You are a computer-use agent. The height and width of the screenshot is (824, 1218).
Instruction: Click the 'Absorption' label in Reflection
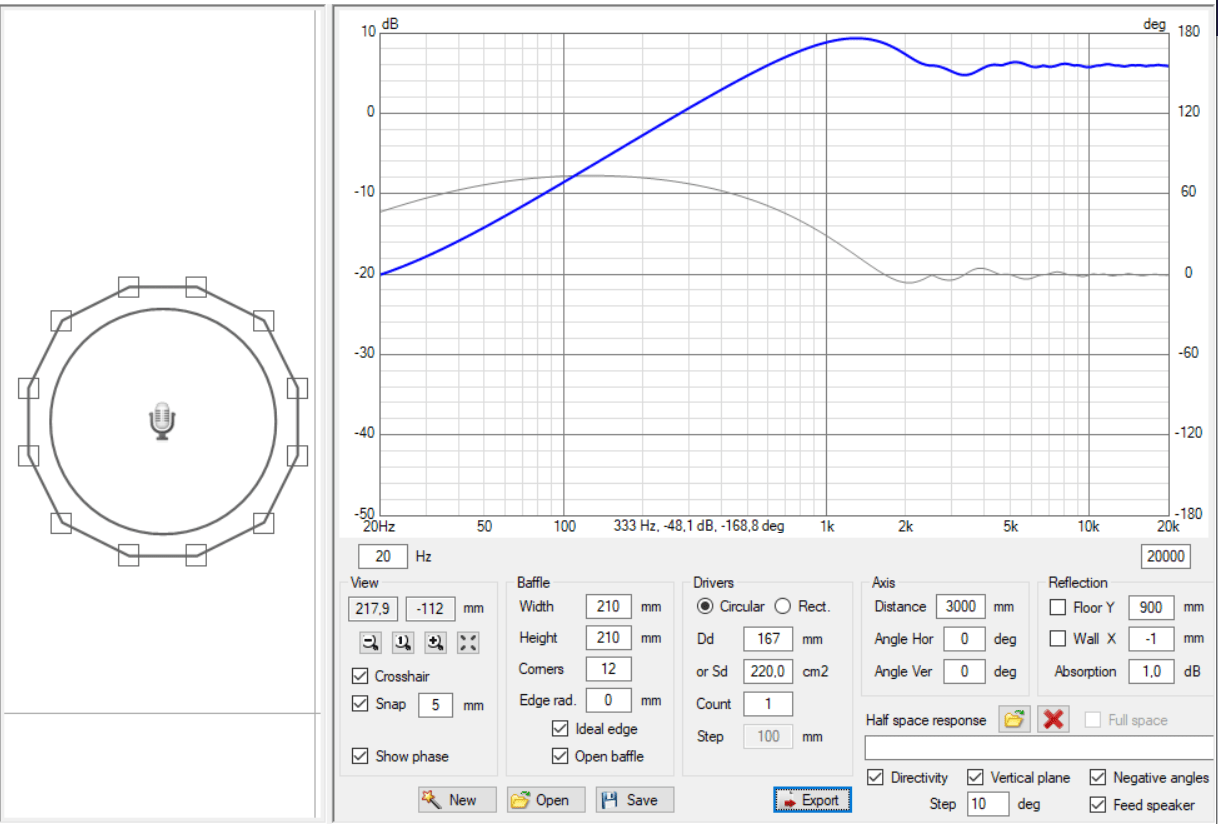1085,671
